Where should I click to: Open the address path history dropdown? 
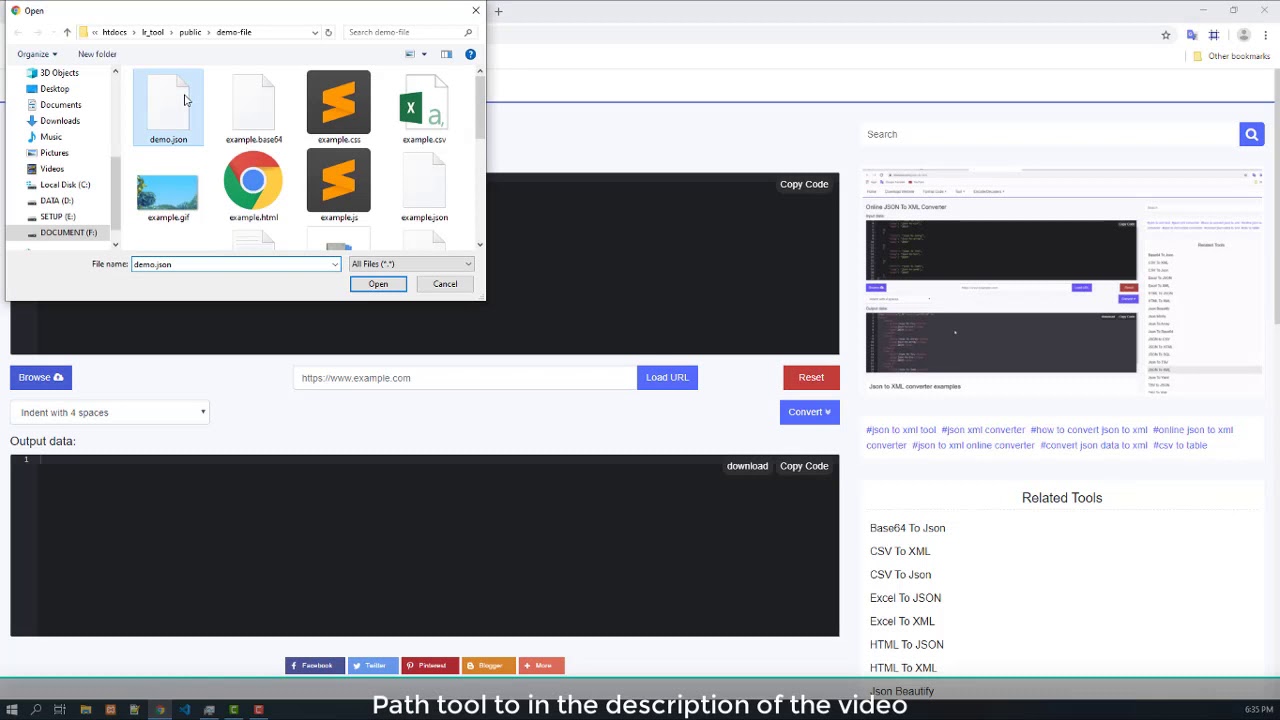click(315, 32)
